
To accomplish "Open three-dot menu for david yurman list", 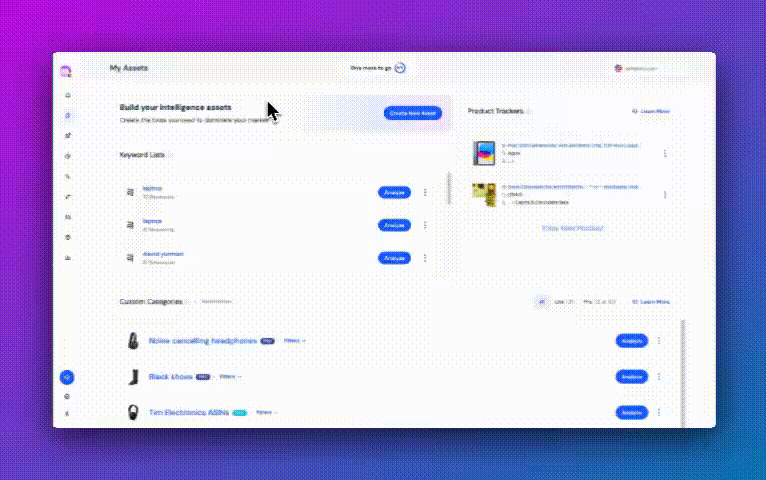I will point(425,258).
